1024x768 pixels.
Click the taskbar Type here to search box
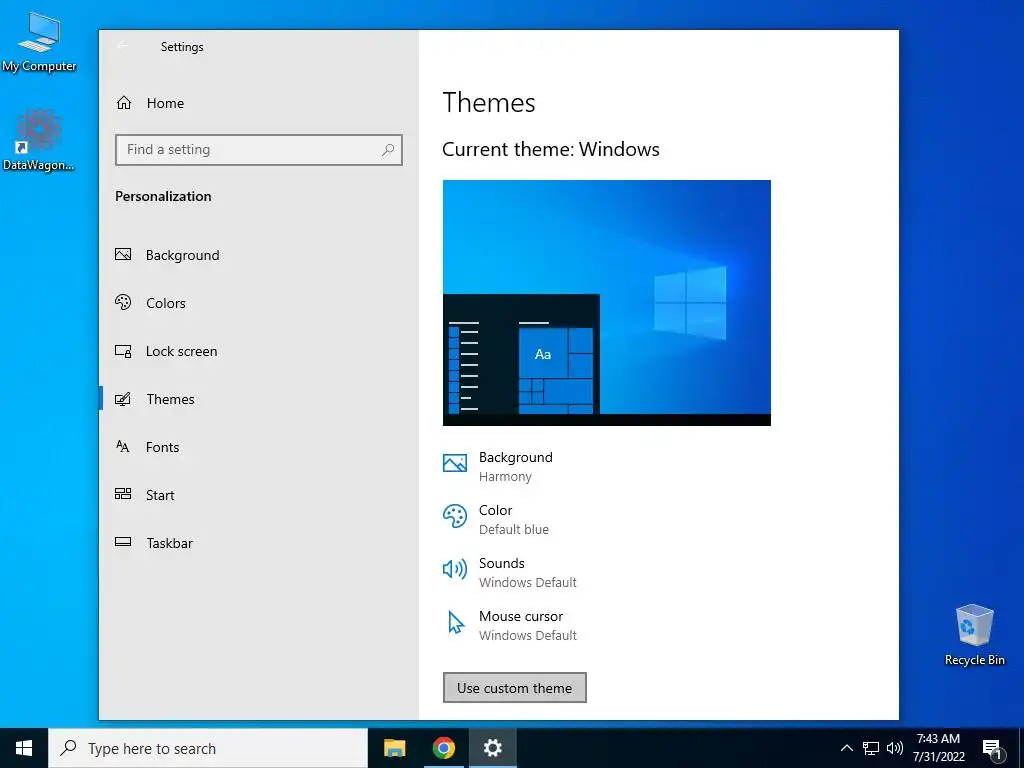click(x=208, y=748)
